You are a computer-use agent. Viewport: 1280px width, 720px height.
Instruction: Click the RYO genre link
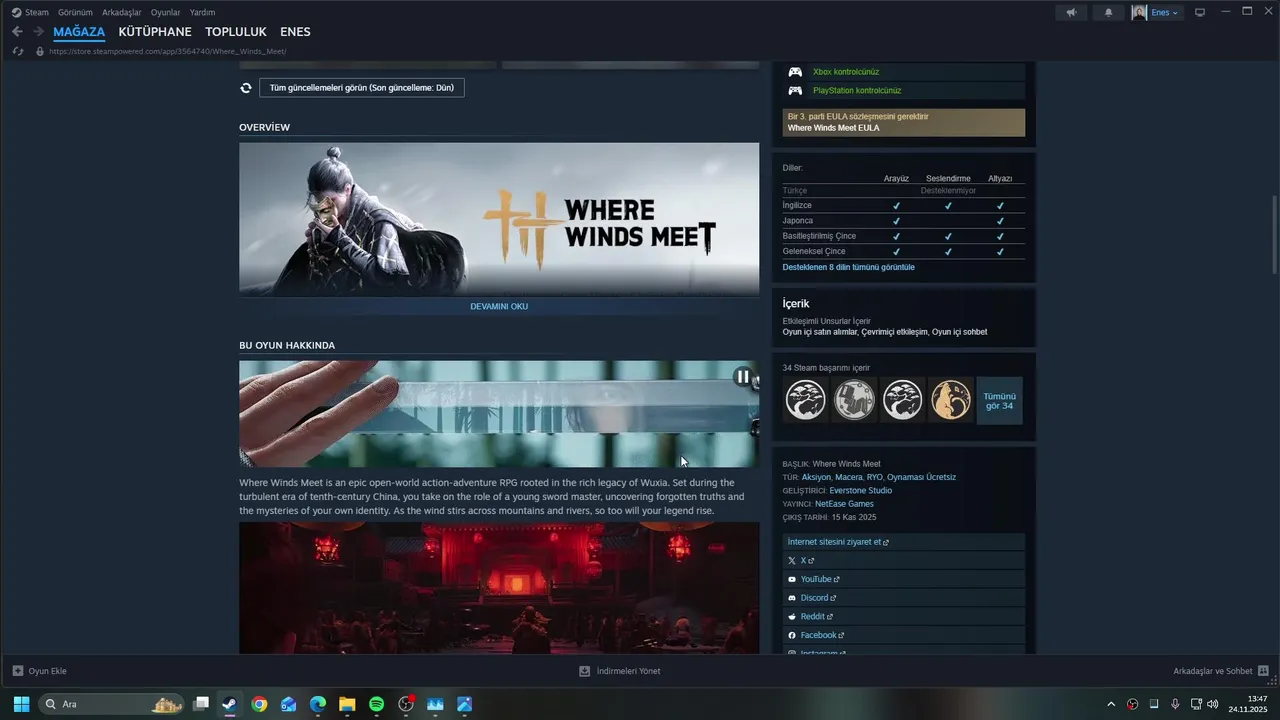(x=874, y=477)
